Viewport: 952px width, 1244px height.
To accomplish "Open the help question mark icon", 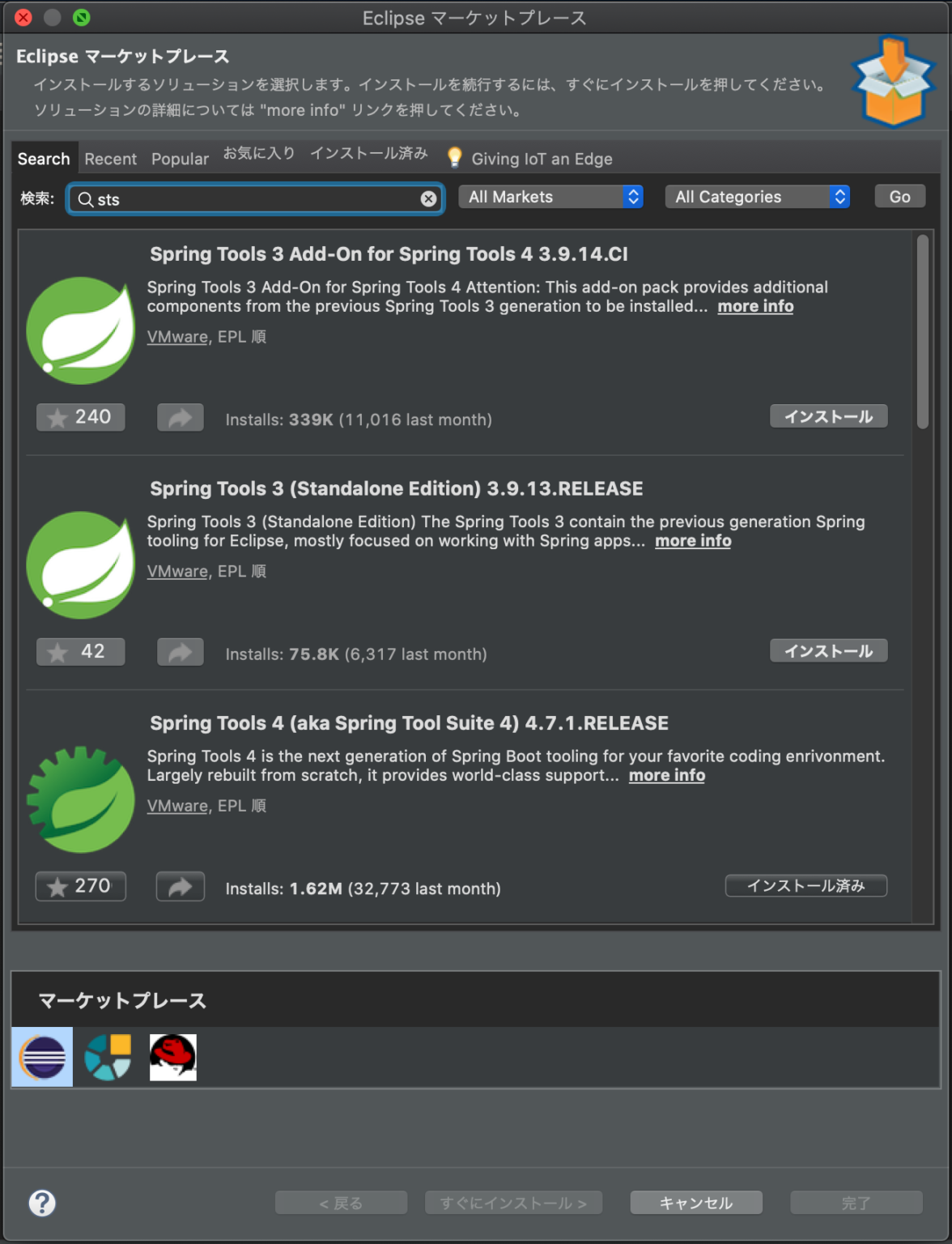I will (42, 1203).
